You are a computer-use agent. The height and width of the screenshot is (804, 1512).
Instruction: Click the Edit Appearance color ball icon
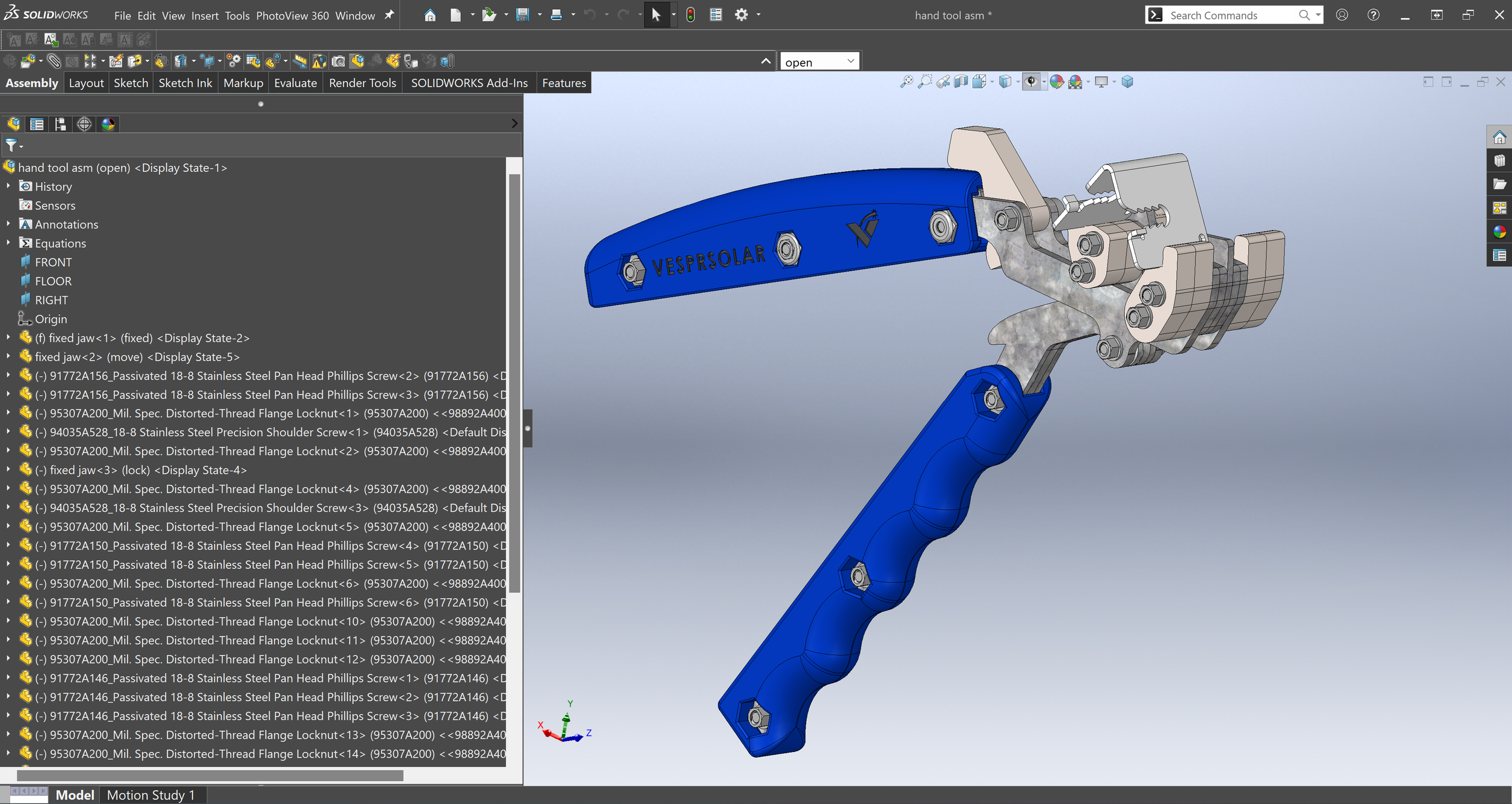coord(1057,82)
